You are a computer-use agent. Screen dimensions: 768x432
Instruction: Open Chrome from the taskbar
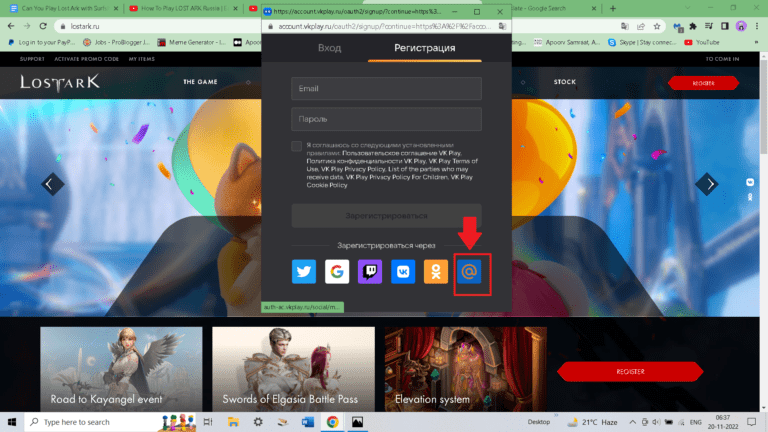333,422
